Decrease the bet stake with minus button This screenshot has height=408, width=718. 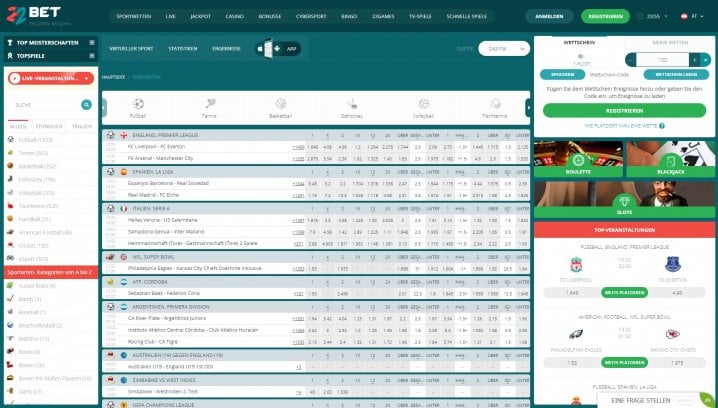pyautogui.click(x=631, y=60)
